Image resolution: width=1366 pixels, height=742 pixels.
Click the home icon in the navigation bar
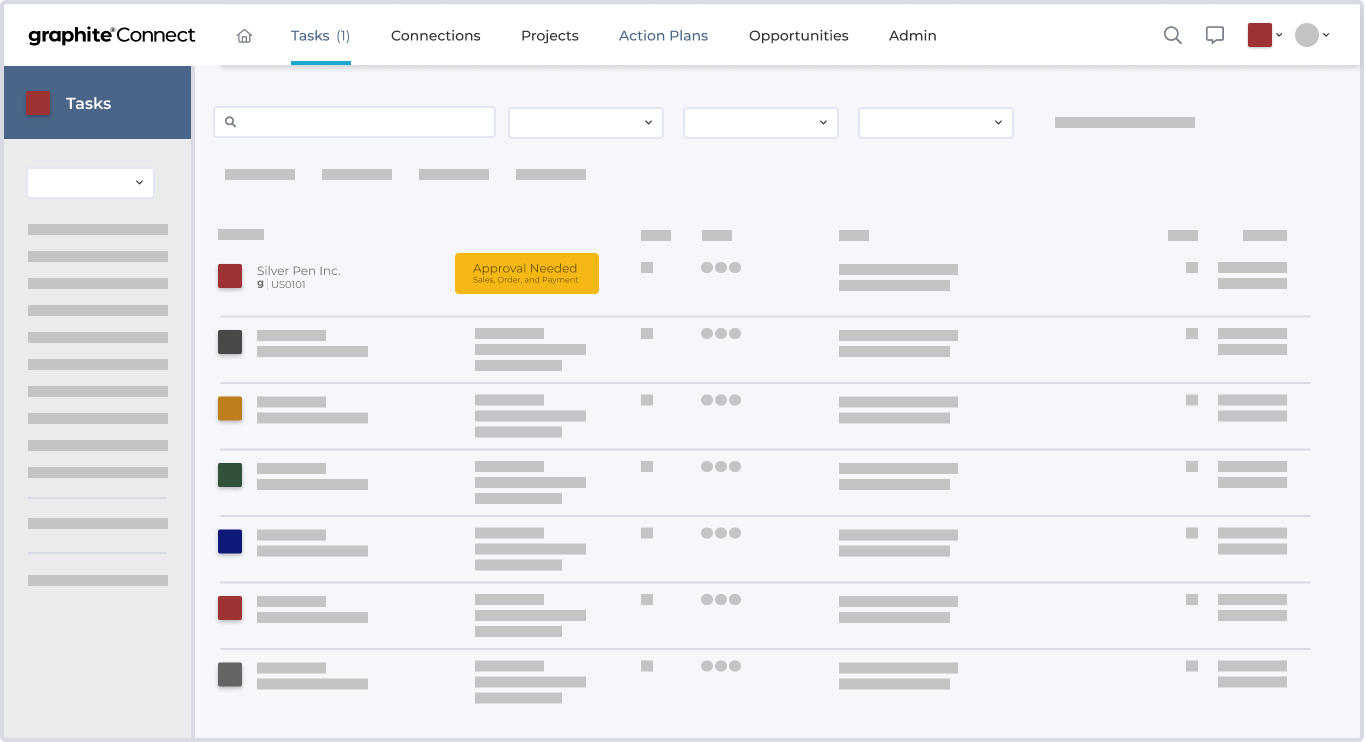[x=244, y=35]
